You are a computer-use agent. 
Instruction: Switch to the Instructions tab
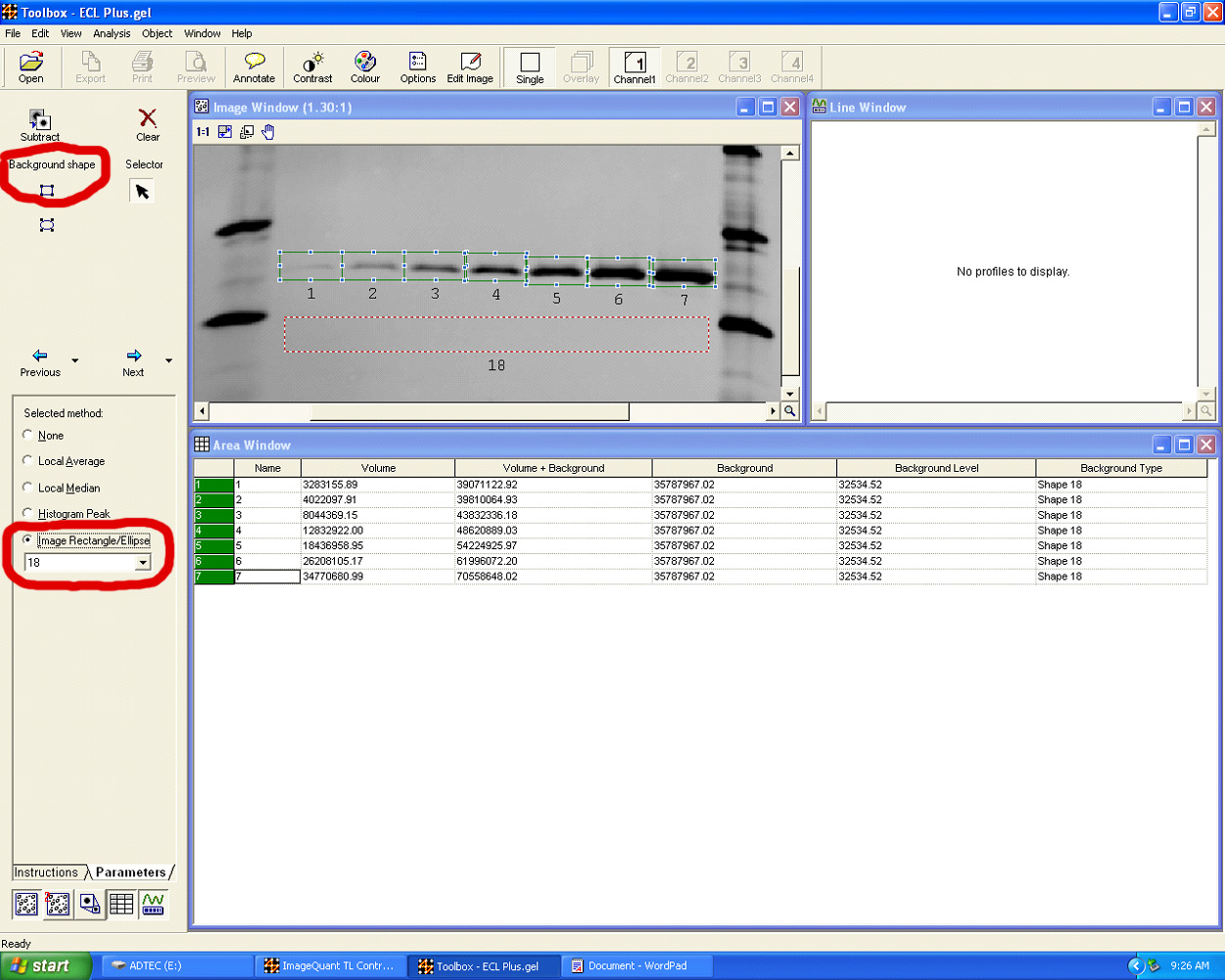pos(46,872)
